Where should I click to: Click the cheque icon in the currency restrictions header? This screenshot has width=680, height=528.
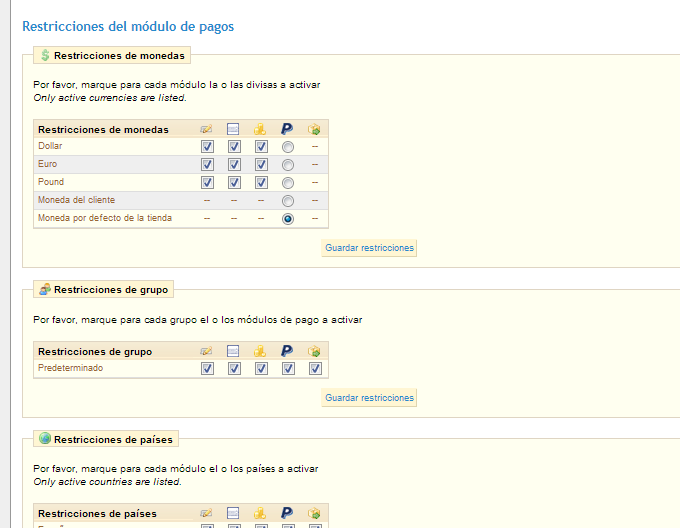[x=207, y=129]
